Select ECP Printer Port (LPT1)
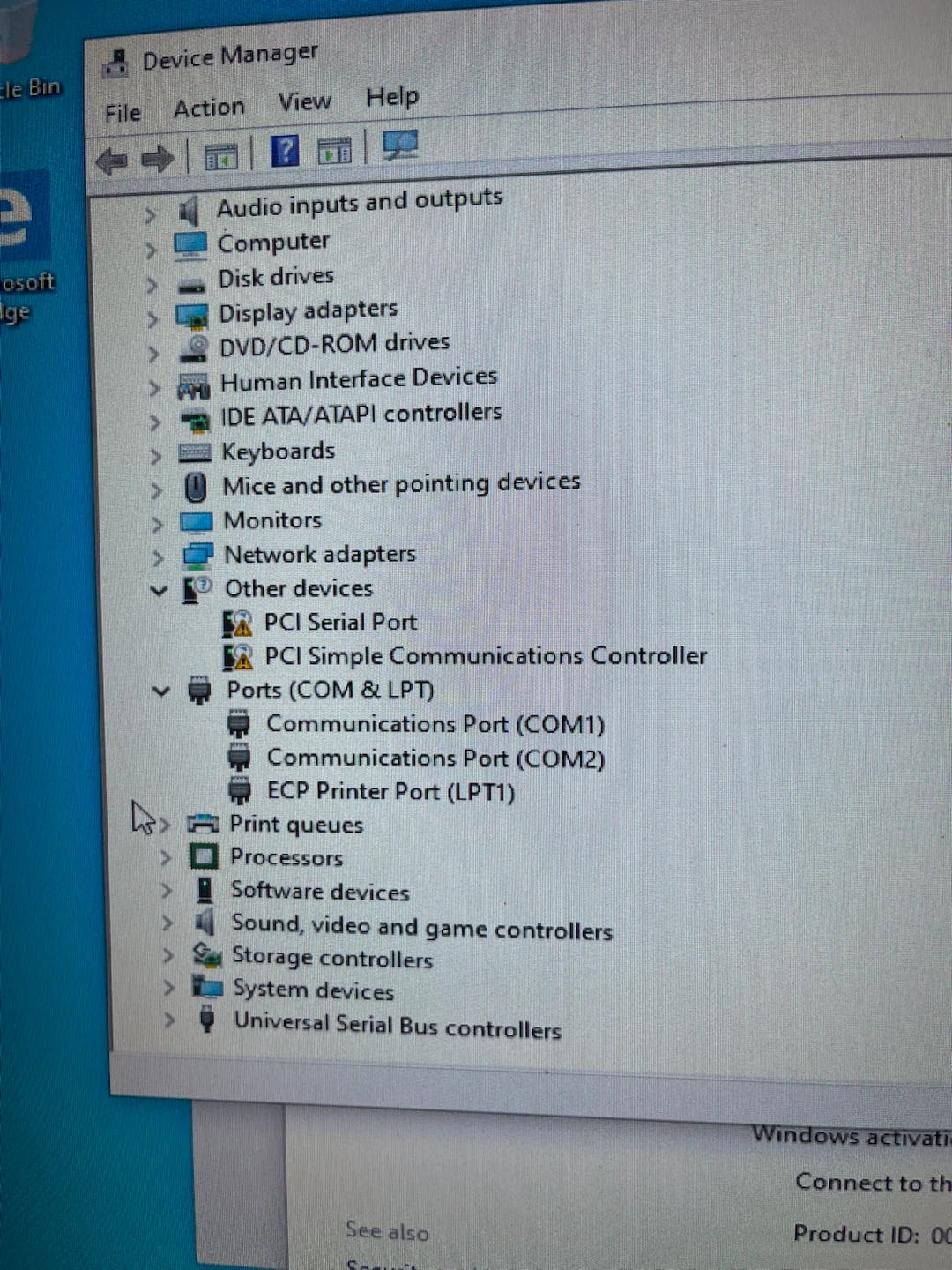The image size is (952, 1270). [x=390, y=791]
